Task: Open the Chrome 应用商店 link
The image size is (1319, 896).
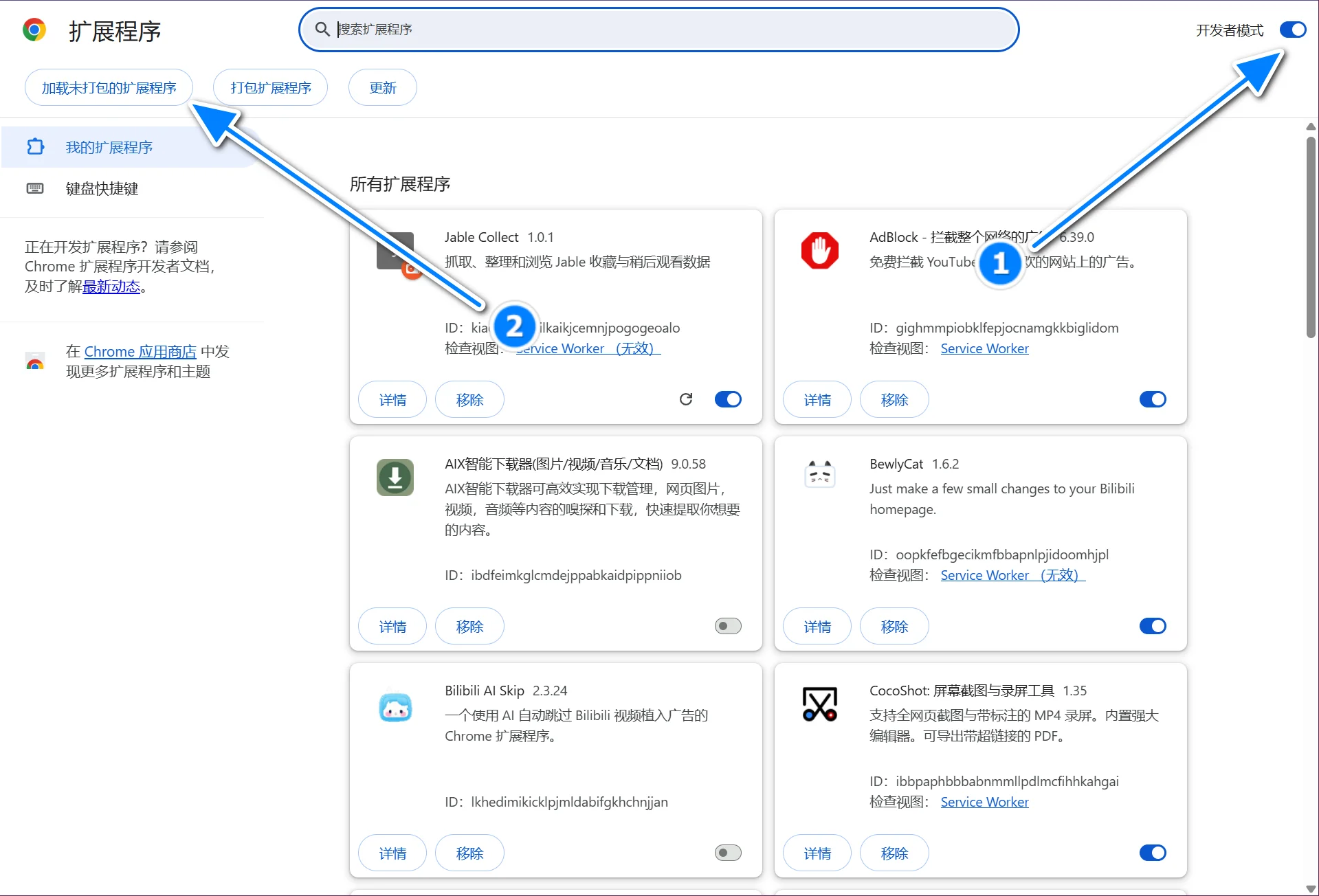Action: [x=140, y=352]
